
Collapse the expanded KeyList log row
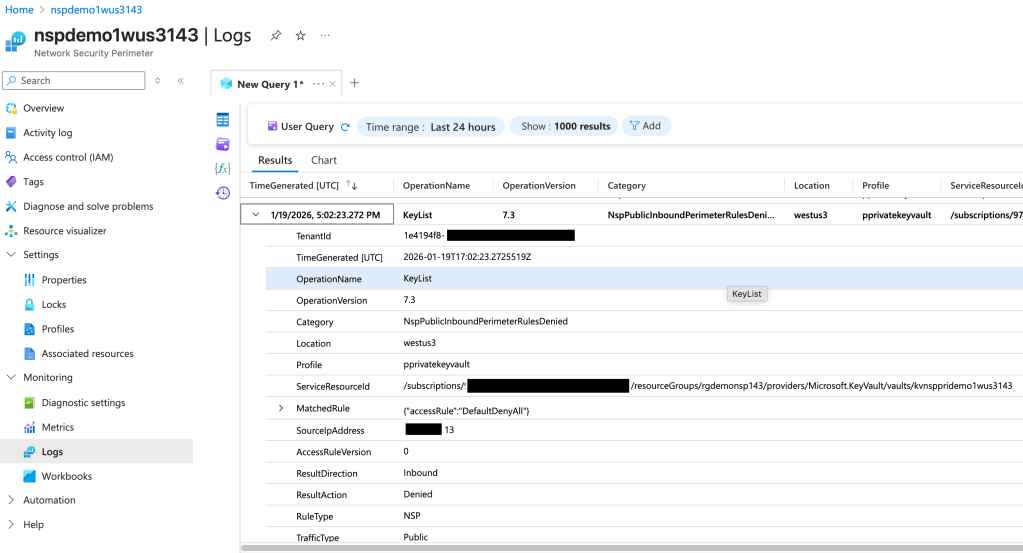pyautogui.click(x=256, y=215)
